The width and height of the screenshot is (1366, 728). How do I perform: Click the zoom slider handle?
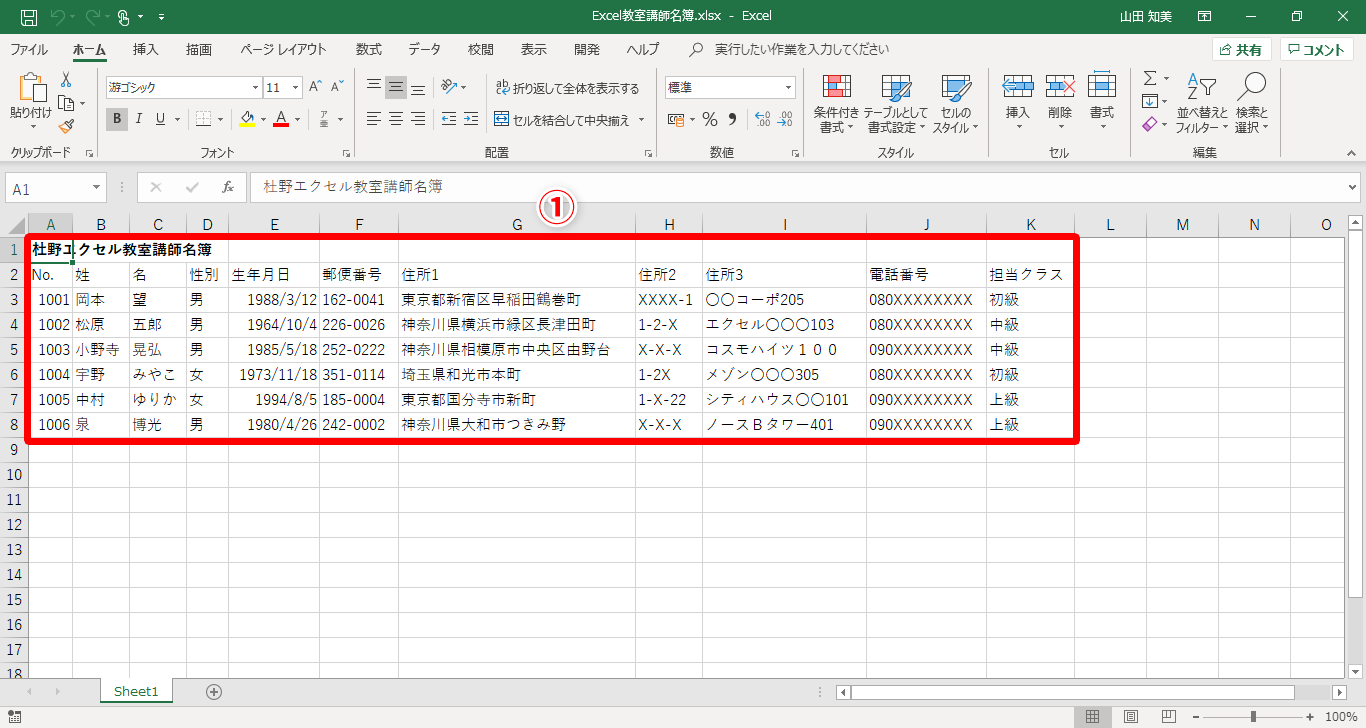1253,717
